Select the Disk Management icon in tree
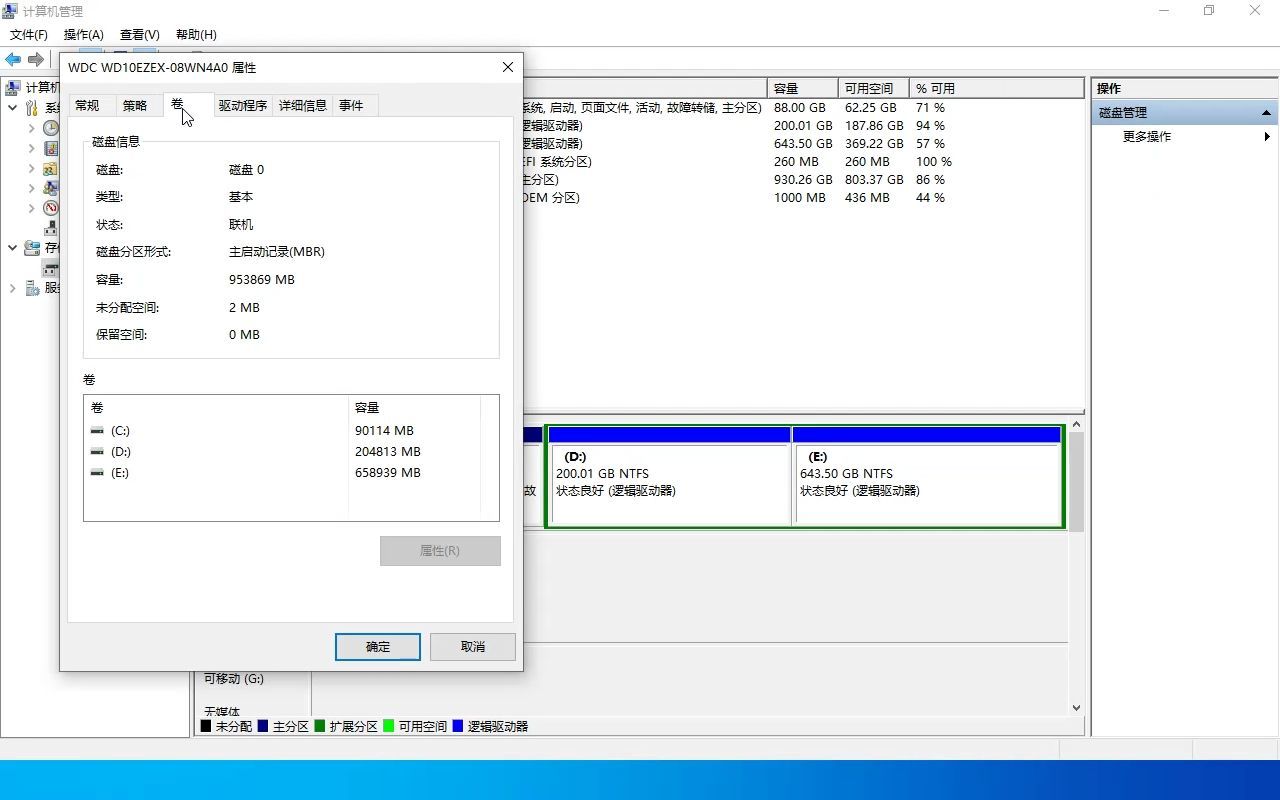The width and height of the screenshot is (1280, 800). pos(50,268)
